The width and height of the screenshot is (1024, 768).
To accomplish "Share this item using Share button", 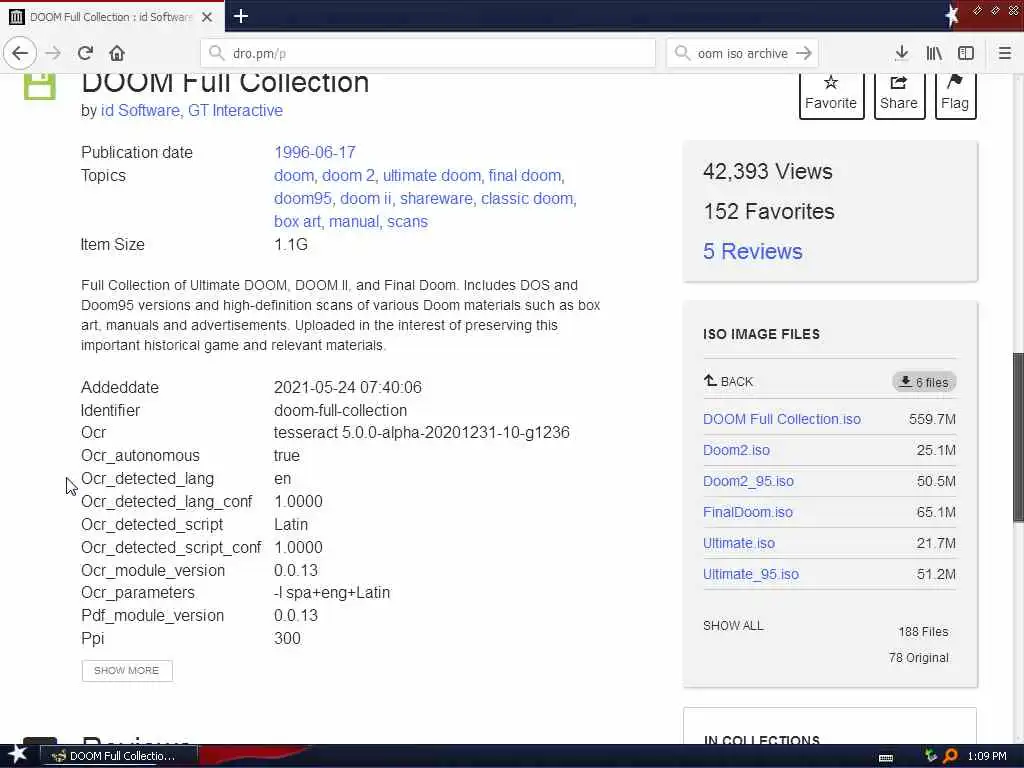I will coord(899,95).
